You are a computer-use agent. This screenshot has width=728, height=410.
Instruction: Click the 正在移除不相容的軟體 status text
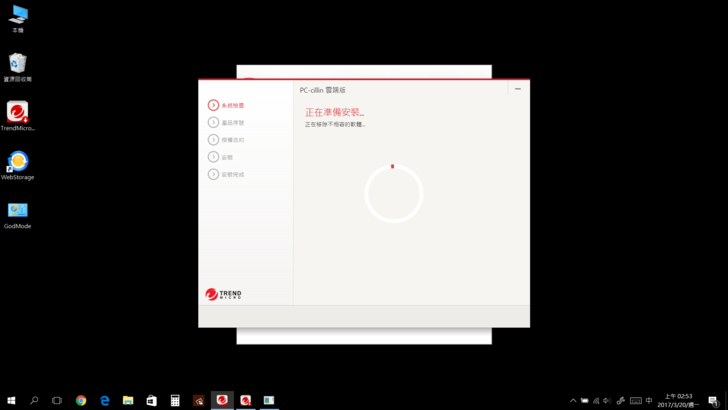click(335, 124)
